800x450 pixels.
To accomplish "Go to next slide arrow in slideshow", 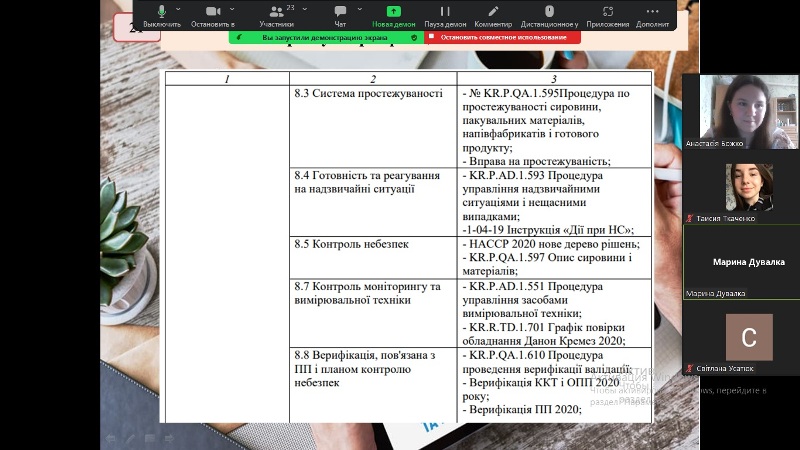I will pos(169,438).
